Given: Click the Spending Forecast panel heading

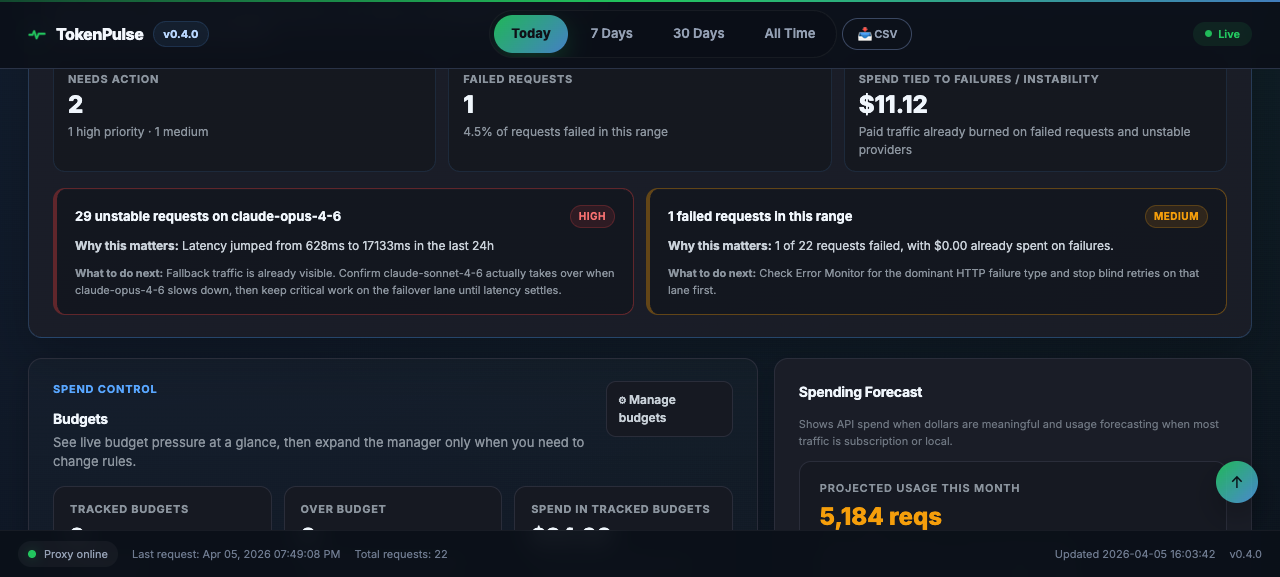Looking at the screenshot, I should click(x=860, y=392).
